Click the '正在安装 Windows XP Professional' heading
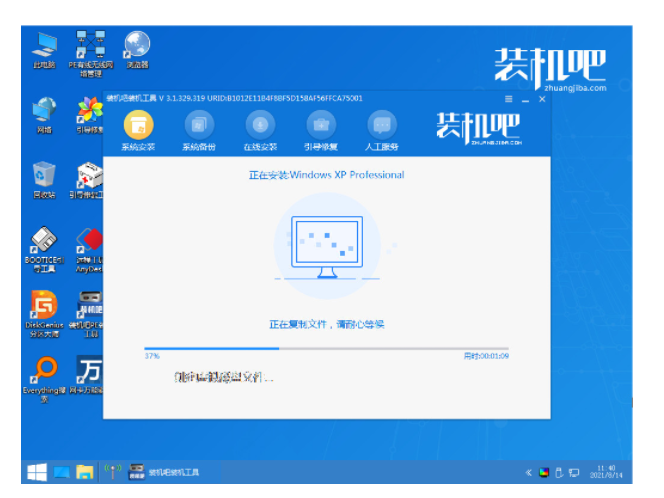Viewport: 664px width, 498px height. coord(326,175)
